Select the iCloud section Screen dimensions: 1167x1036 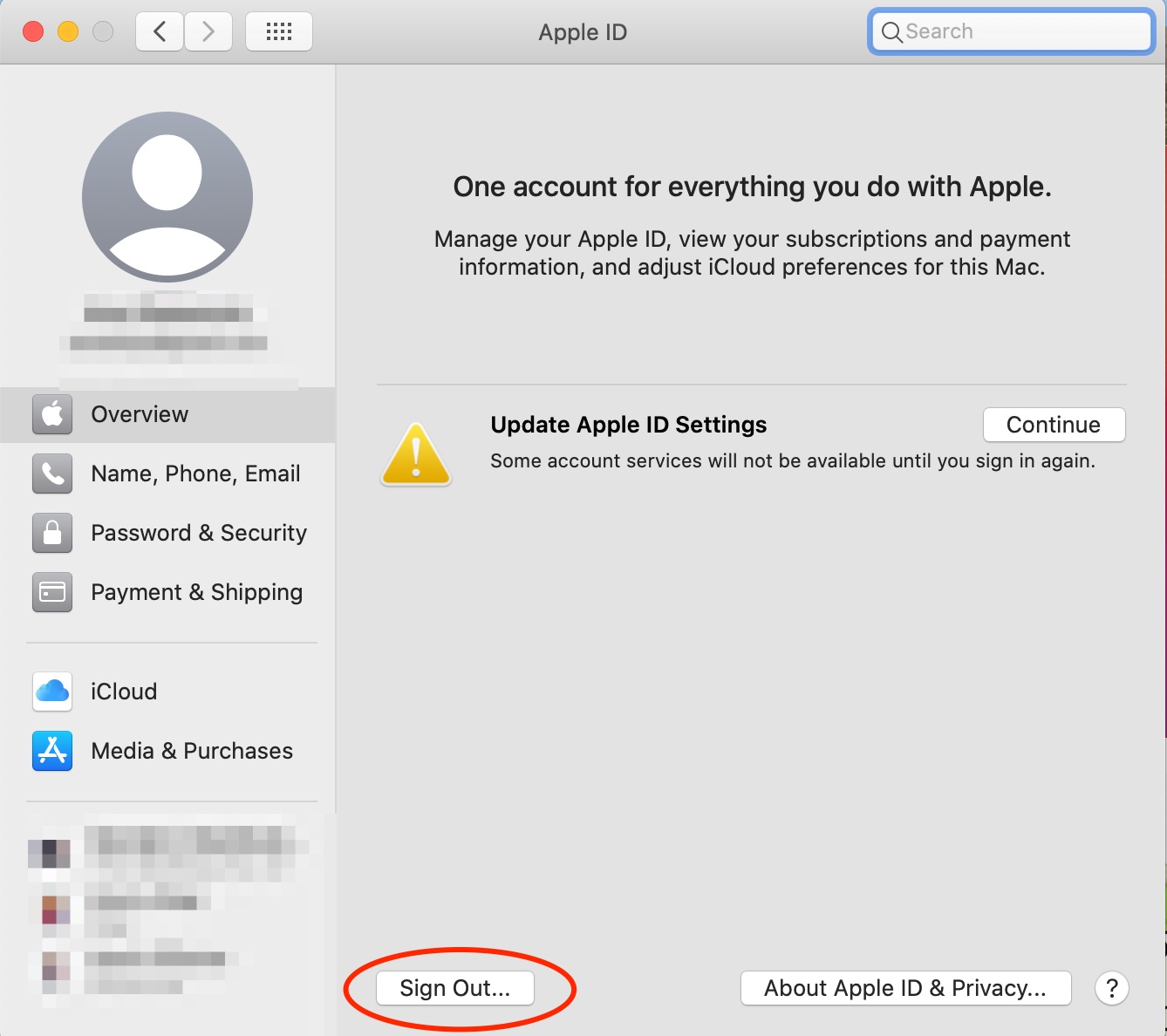(167, 692)
